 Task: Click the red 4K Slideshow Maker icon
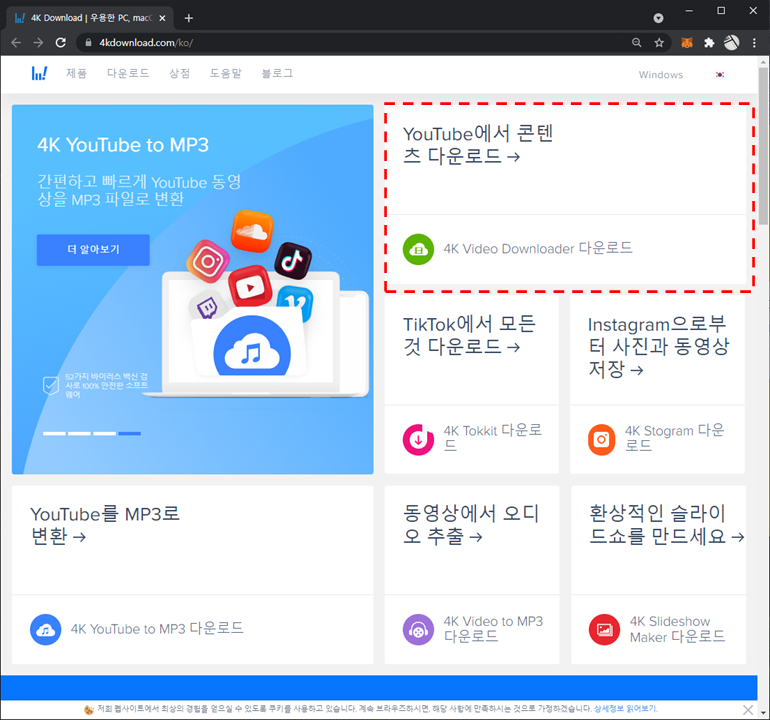605,630
